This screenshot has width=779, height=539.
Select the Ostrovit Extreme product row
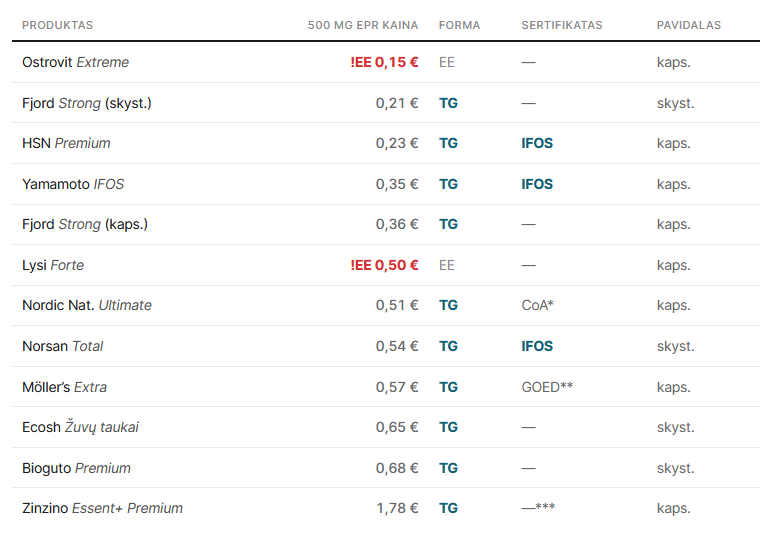point(386,62)
